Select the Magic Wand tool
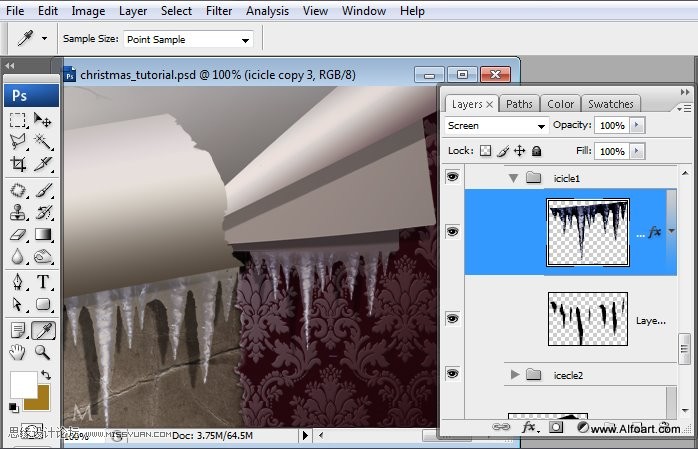This screenshot has width=698, height=449. (43, 143)
